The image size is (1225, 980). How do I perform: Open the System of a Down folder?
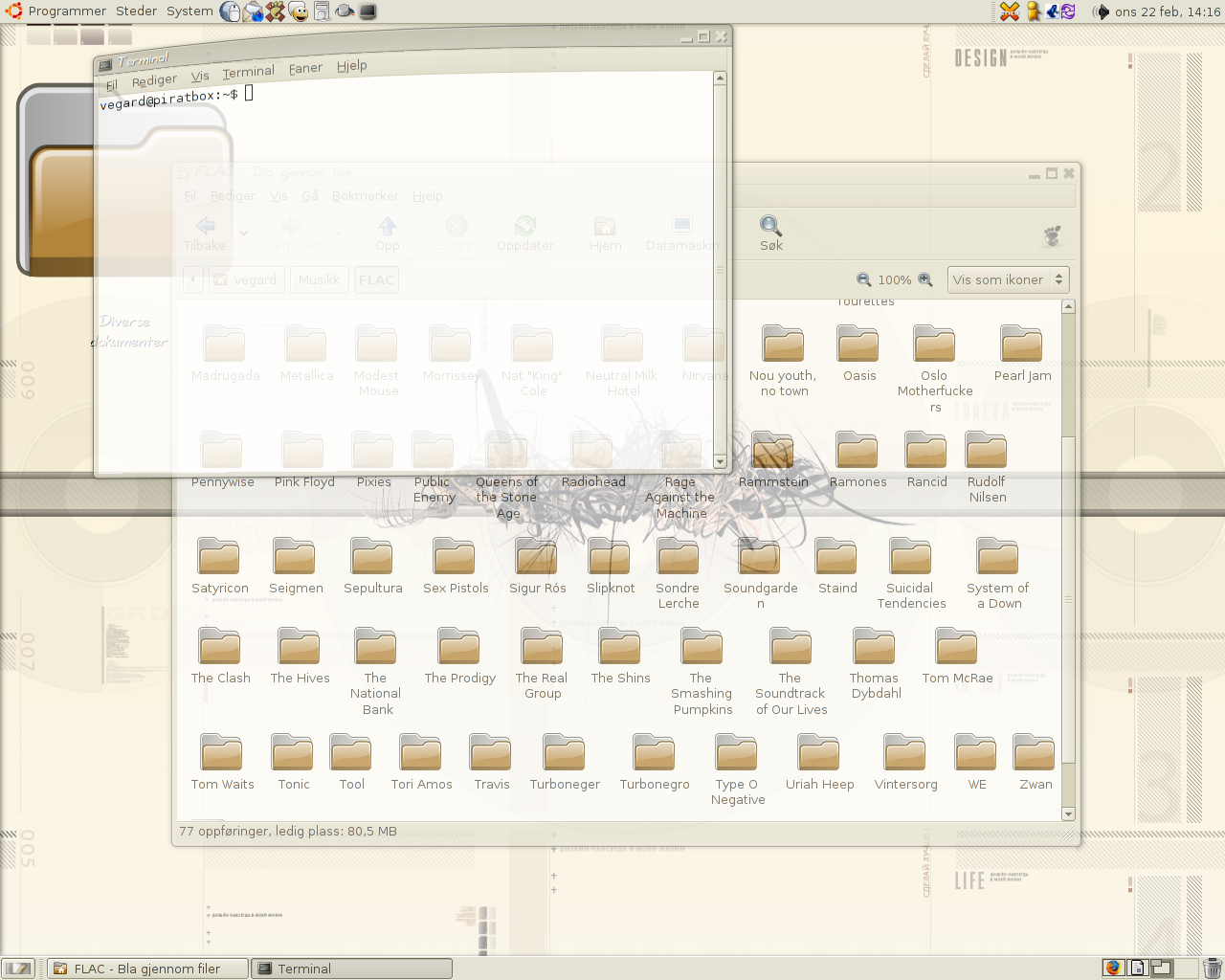click(997, 573)
